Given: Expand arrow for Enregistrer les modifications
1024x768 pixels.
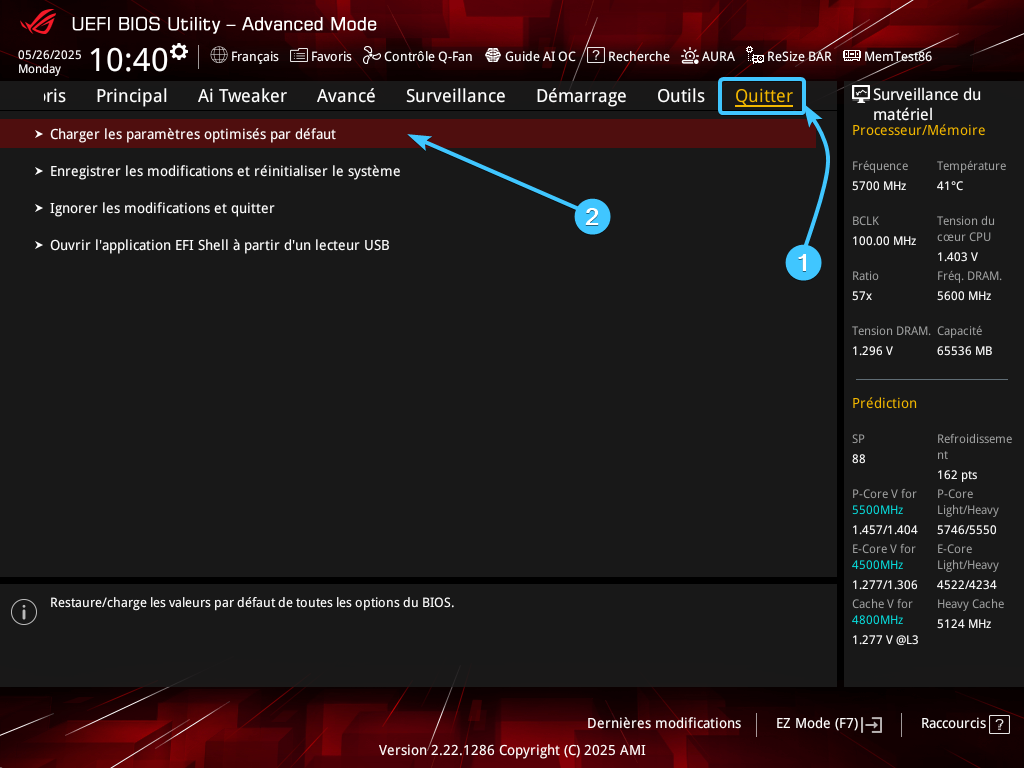Looking at the screenshot, I should tap(39, 171).
